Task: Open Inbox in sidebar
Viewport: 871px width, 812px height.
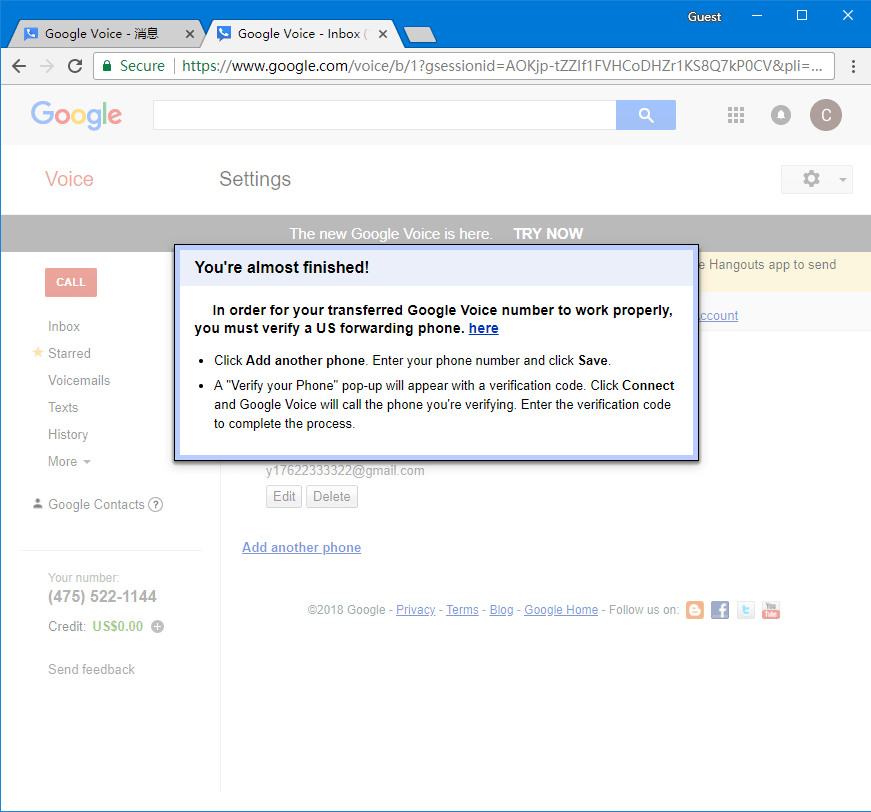Action: point(64,327)
